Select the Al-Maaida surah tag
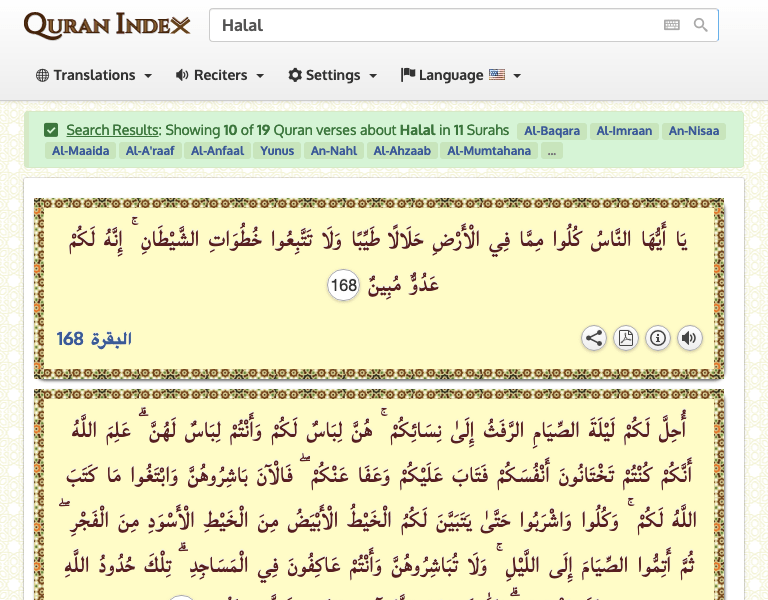768x600 pixels. (x=79, y=151)
